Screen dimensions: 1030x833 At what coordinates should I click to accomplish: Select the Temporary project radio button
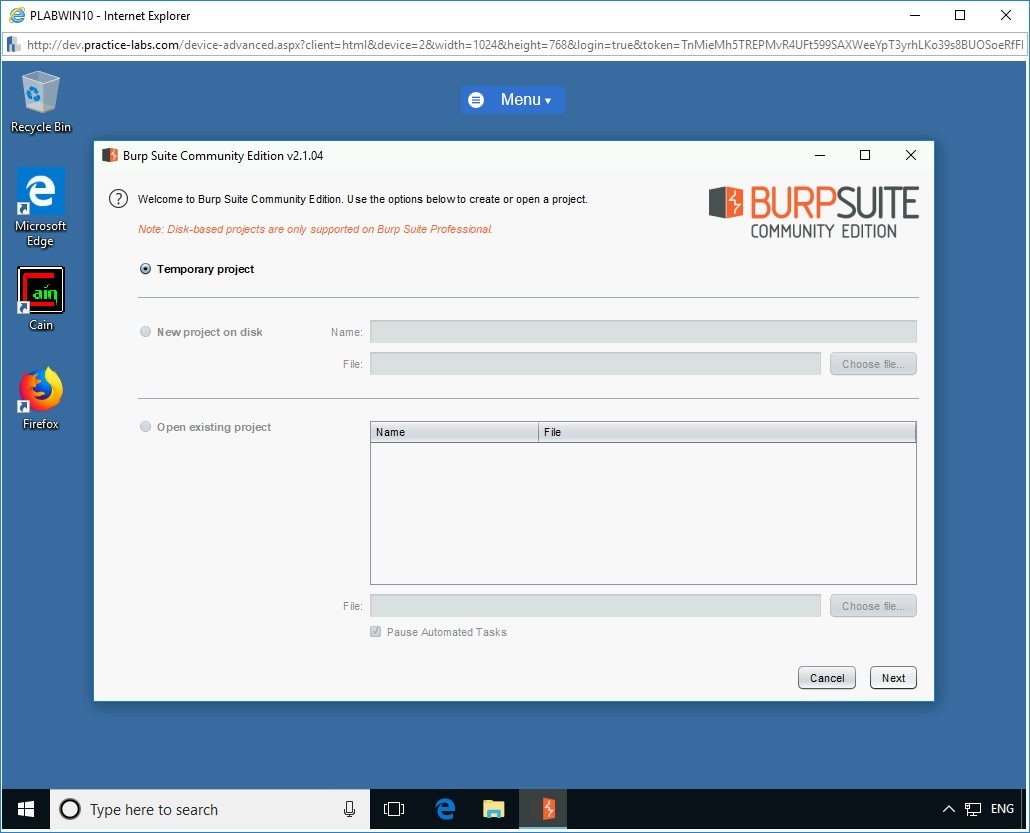146,268
